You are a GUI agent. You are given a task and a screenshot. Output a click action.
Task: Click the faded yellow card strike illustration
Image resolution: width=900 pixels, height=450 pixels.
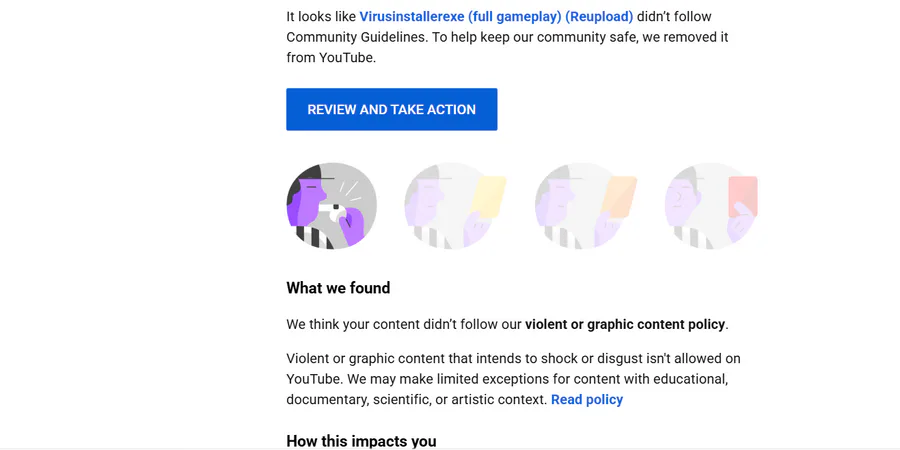(455, 206)
